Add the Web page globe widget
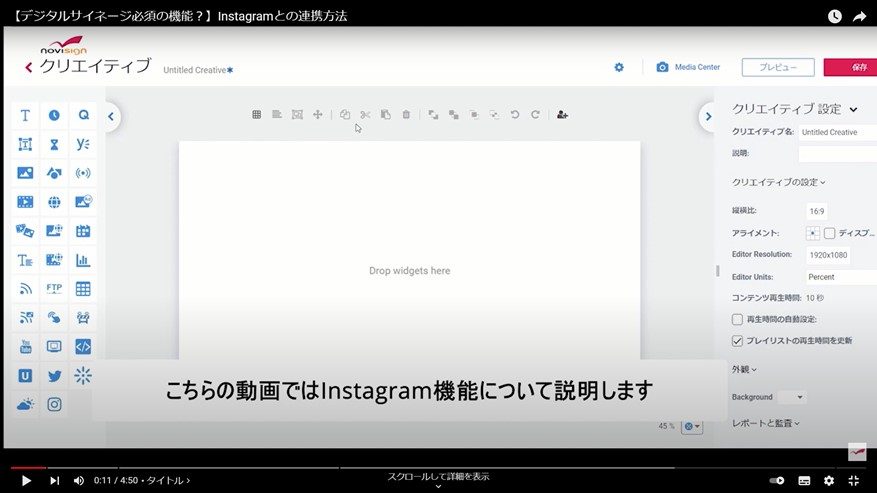877x493 pixels. pyautogui.click(x=54, y=202)
